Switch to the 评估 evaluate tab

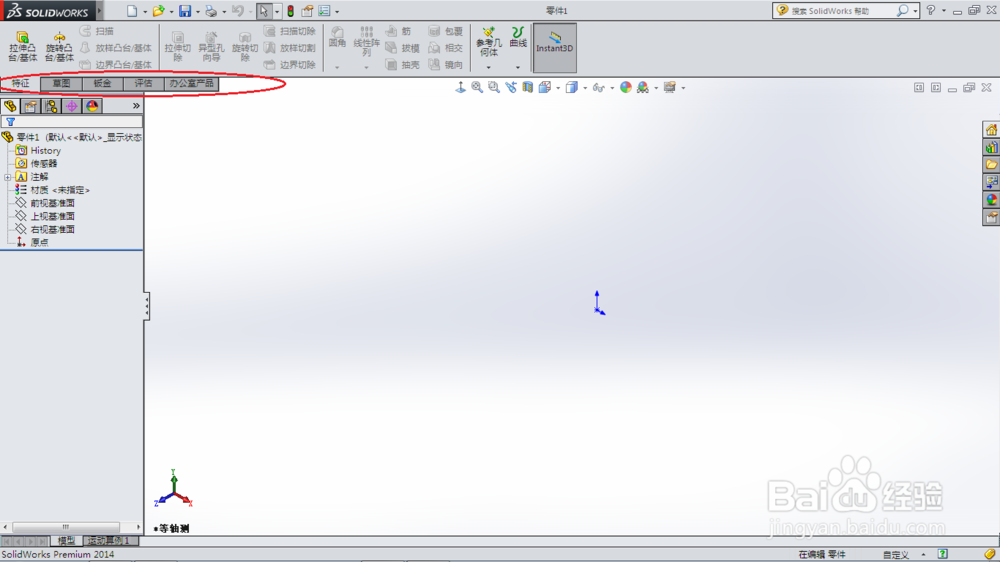click(x=143, y=84)
